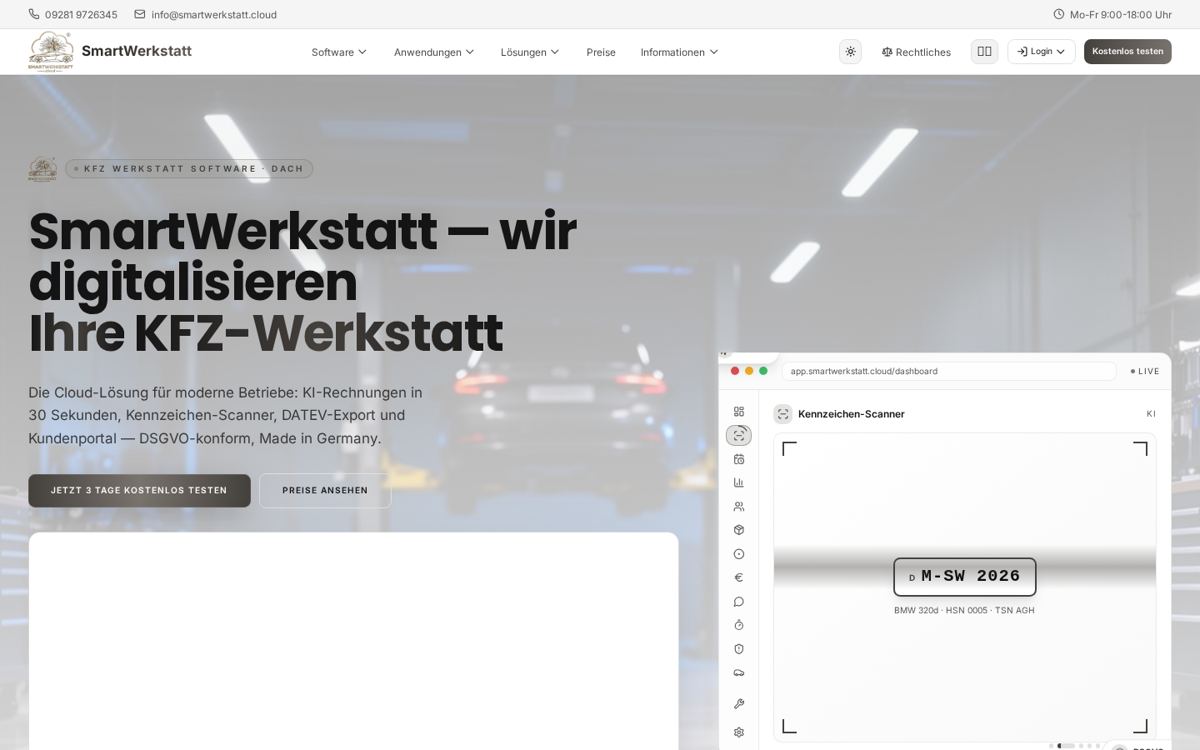Click the M-SW 2026 license plate
This screenshot has width=1200, height=750.
click(964, 577)
